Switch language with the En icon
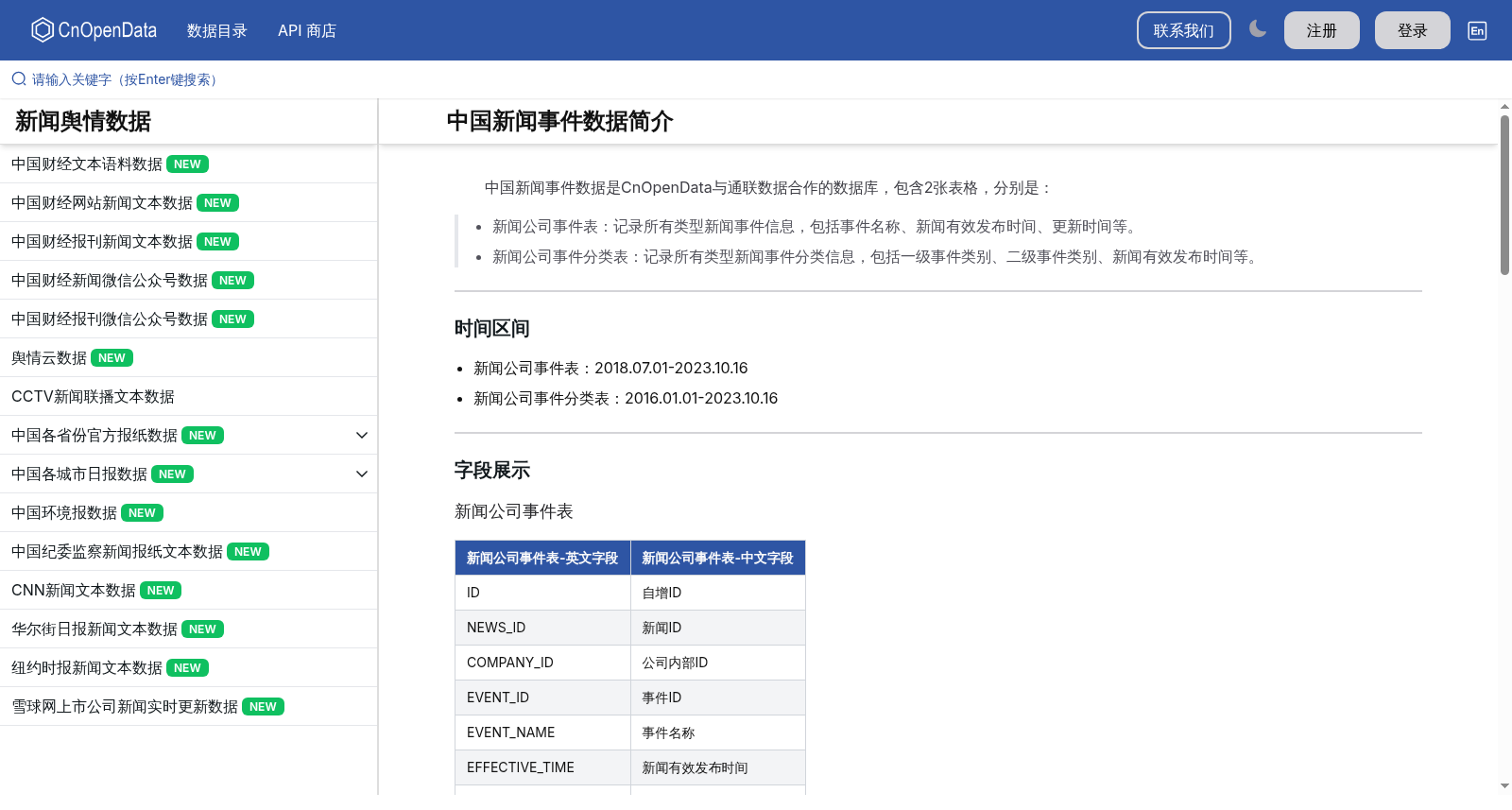Image resolution: width=1512 pixels, height=810 pixels. (x=1477, y=30)
